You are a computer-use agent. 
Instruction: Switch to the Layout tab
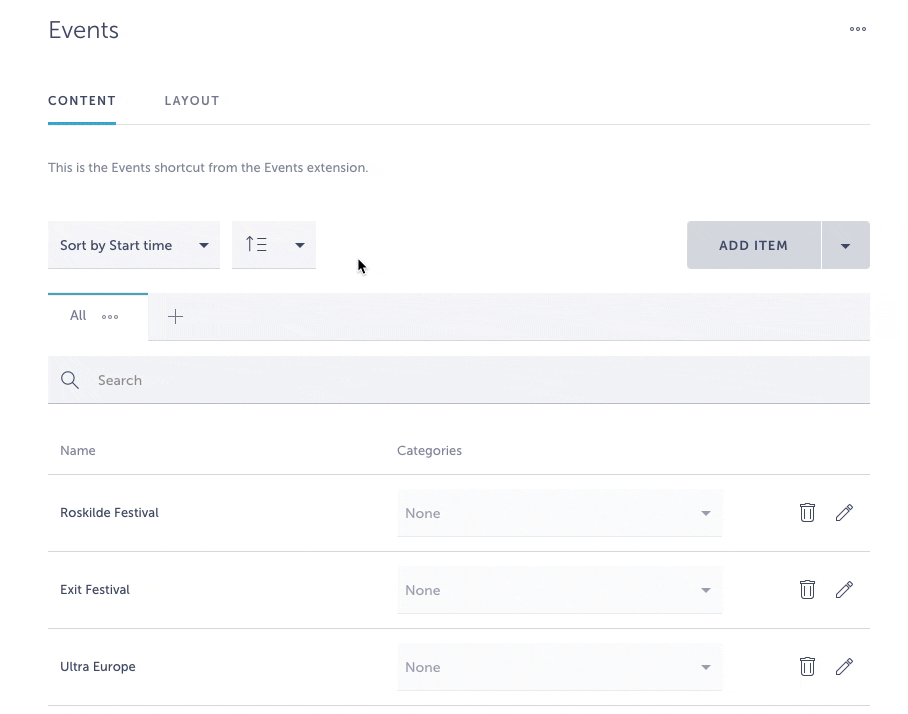192,101
